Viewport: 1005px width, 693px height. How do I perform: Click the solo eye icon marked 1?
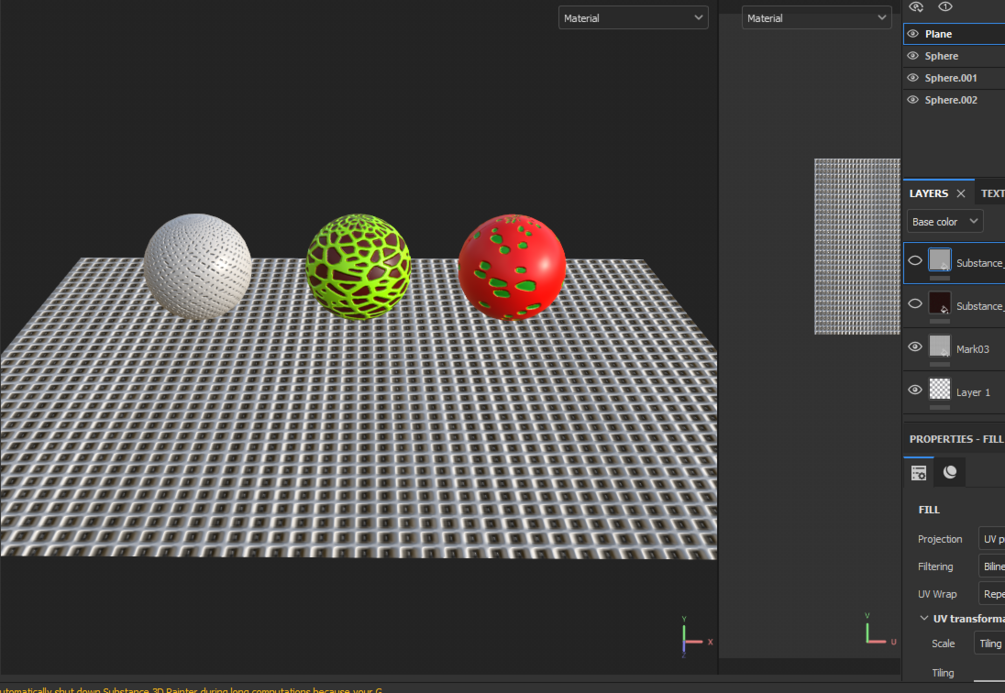coord(945,6)
